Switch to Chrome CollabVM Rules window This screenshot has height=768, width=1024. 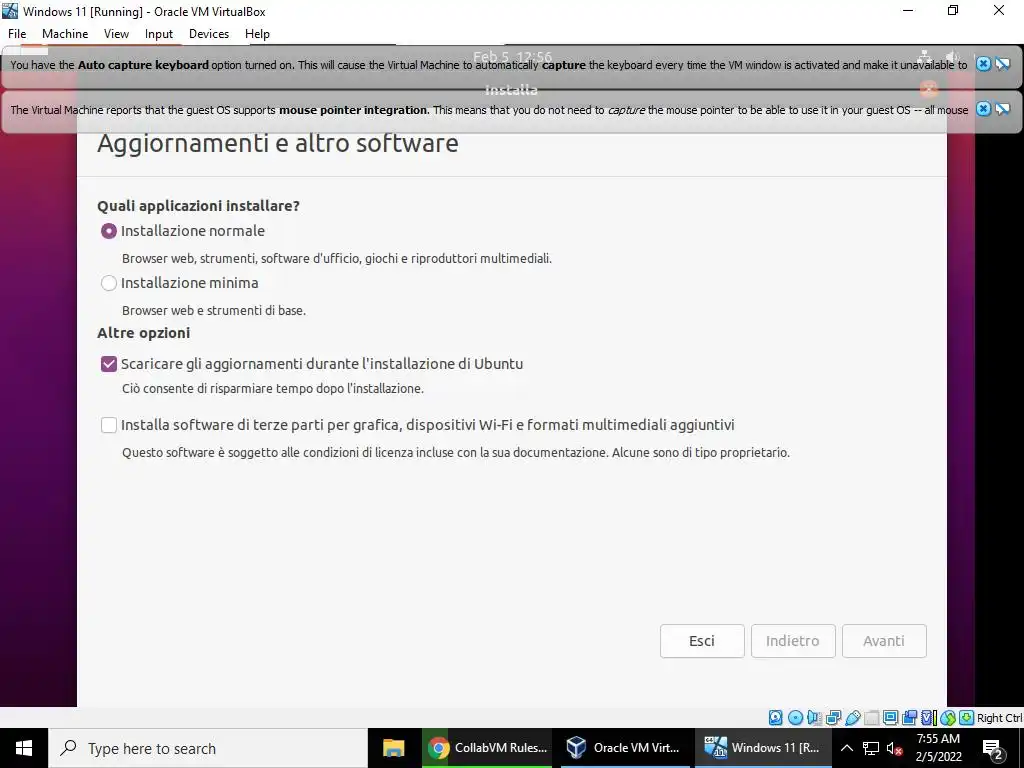[x=487, y=748]
